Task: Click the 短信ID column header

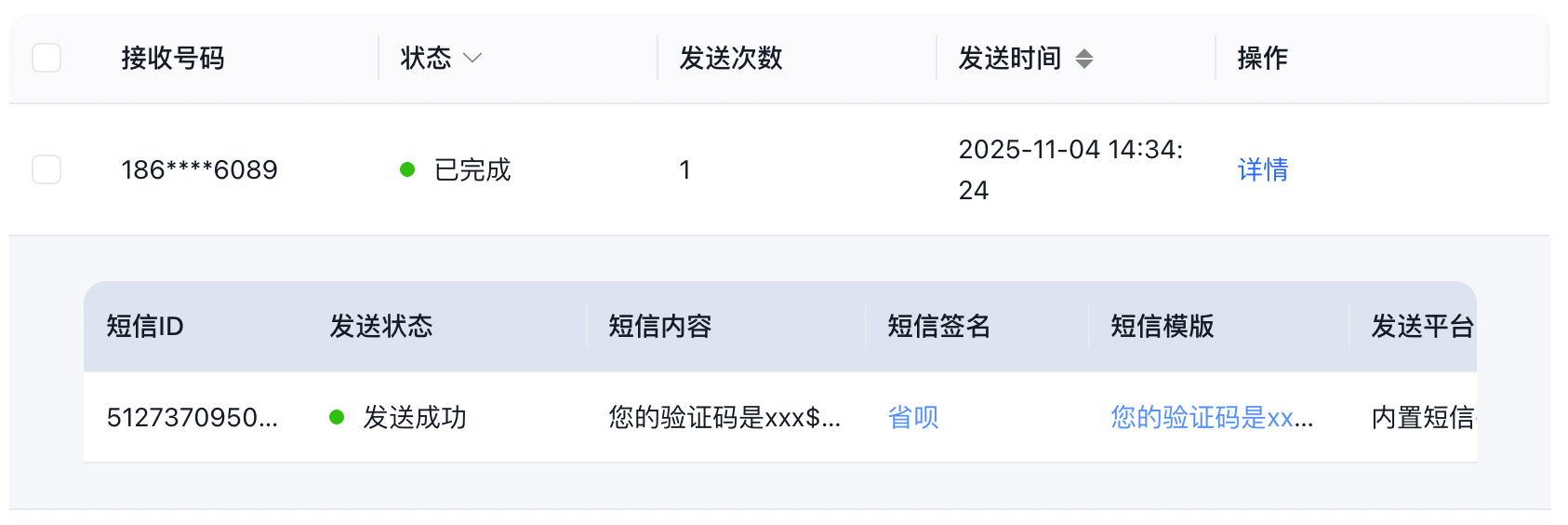Action: pyautogui.click(x=145, y=327)
